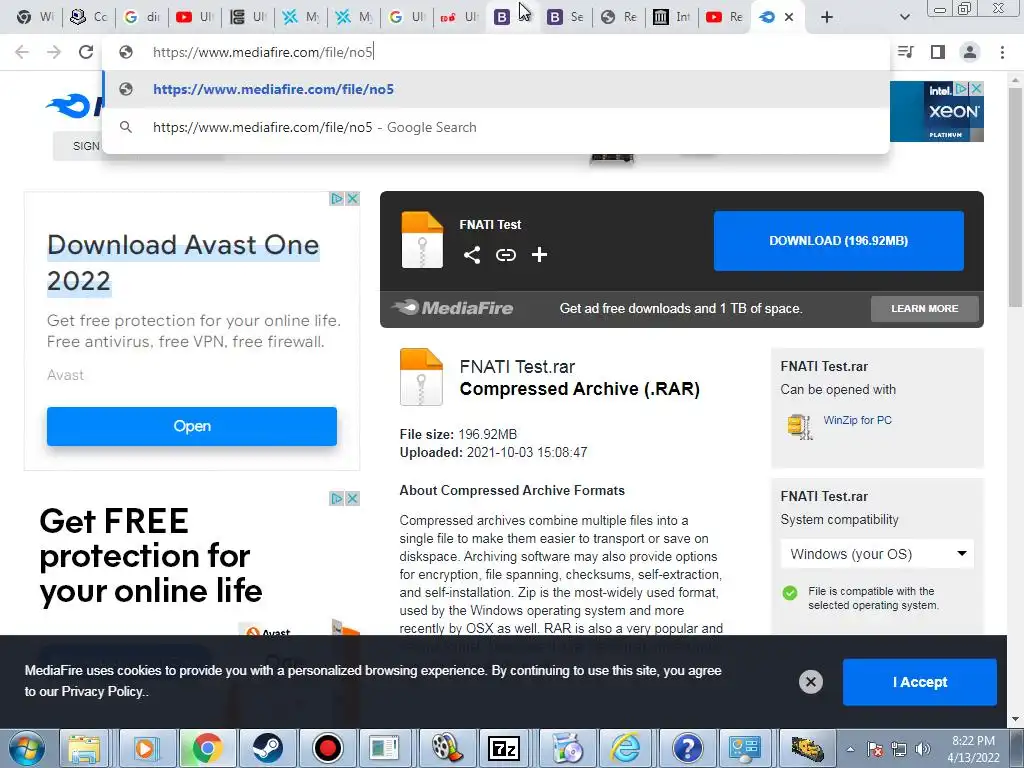Click the FNATI Test.rar file name heading
Screen dimensions: 1024x768
[517, 367]
